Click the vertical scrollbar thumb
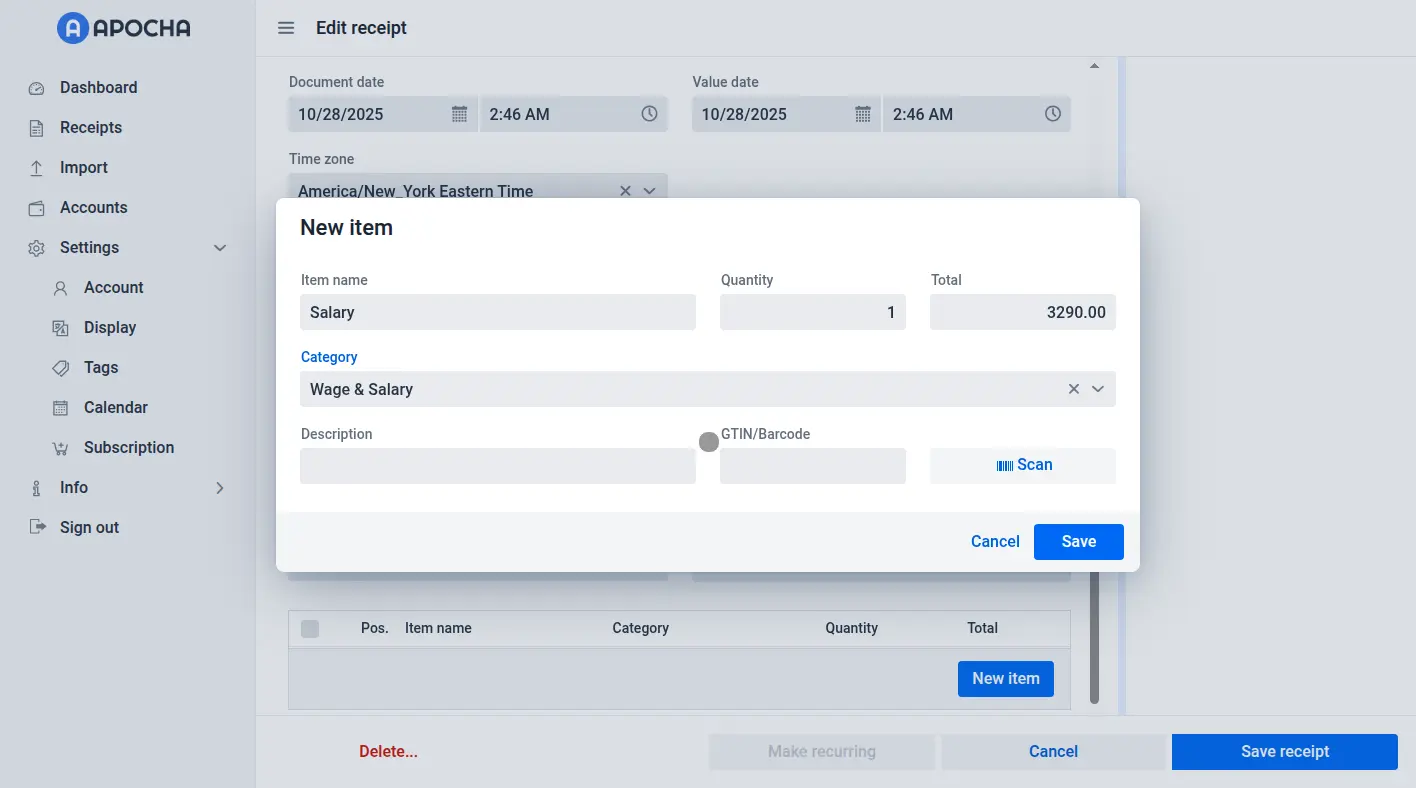 [1094, 640]
